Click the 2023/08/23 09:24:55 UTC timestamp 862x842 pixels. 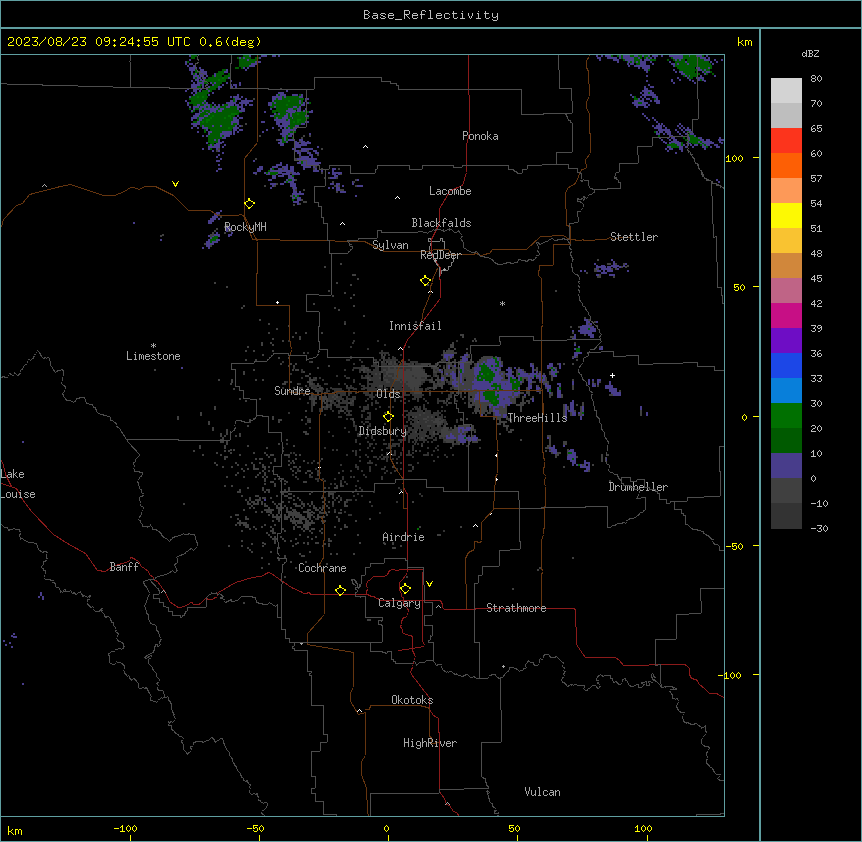point(98,42)
